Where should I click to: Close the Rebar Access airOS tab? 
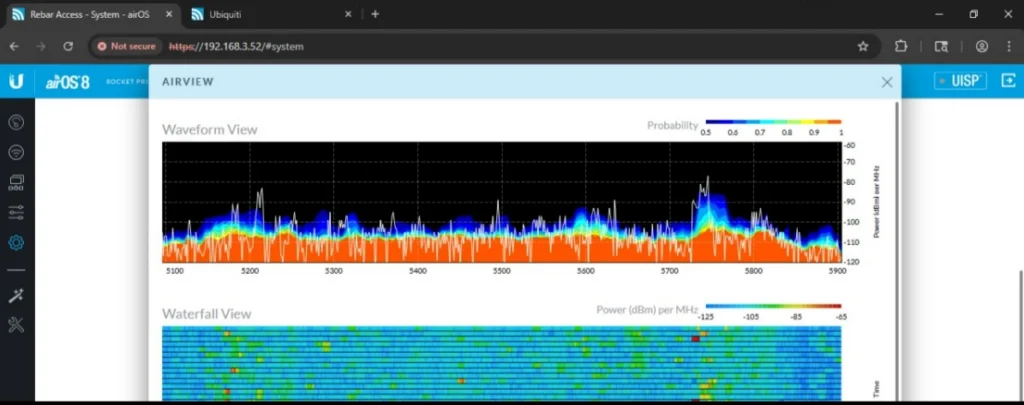167,14
